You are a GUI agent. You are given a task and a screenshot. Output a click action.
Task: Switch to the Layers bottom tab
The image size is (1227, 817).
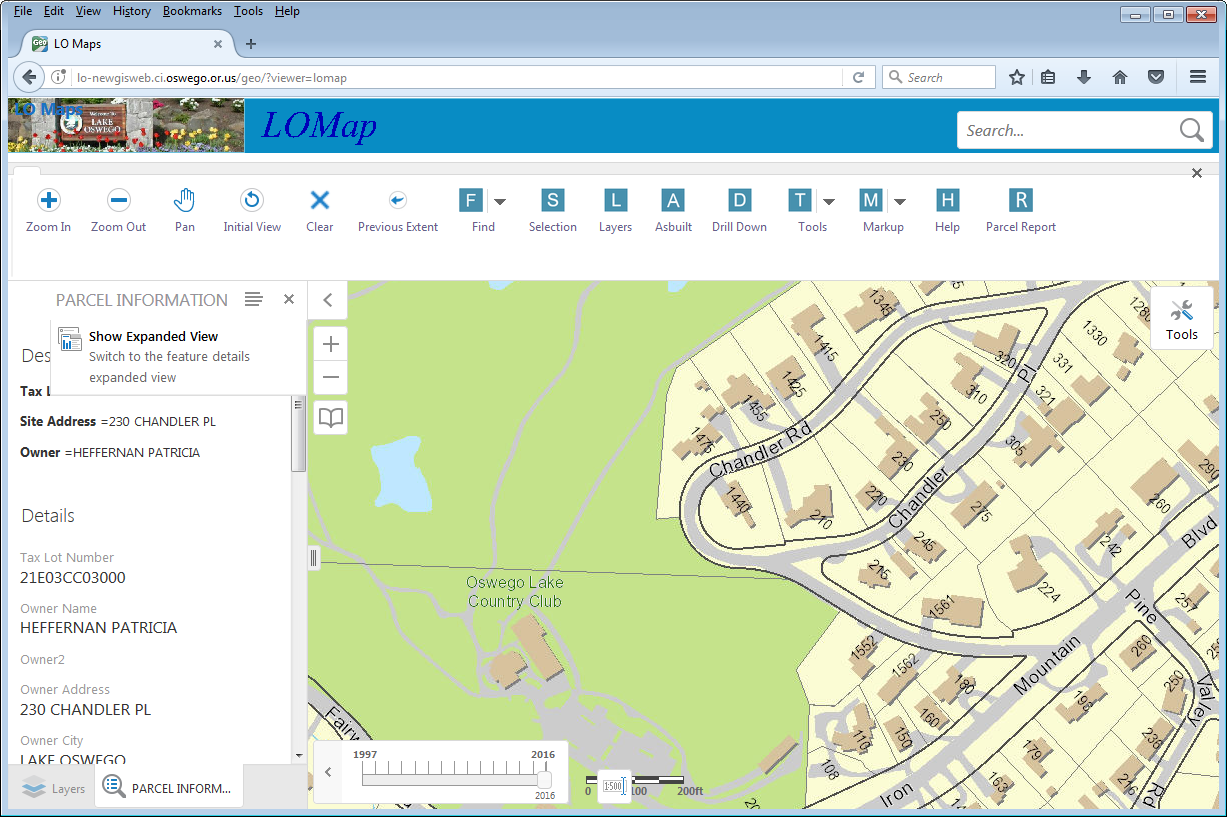(54, 788)
